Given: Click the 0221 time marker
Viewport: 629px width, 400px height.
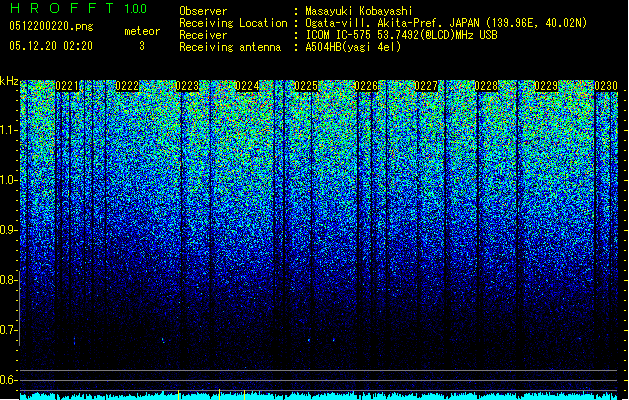Looking at the screenshot, I should tap(67, 86).
